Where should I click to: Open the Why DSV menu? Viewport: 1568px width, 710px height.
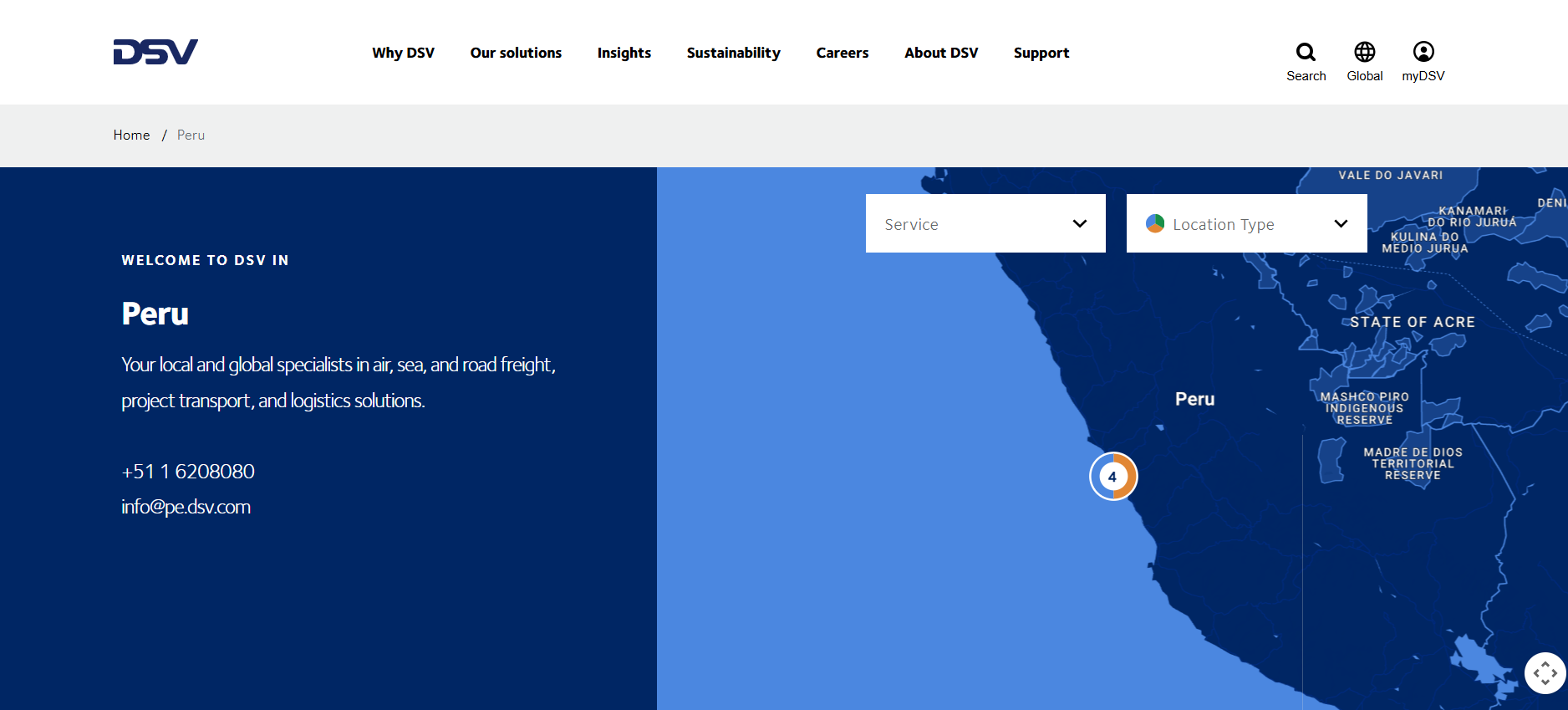point(404,53)
